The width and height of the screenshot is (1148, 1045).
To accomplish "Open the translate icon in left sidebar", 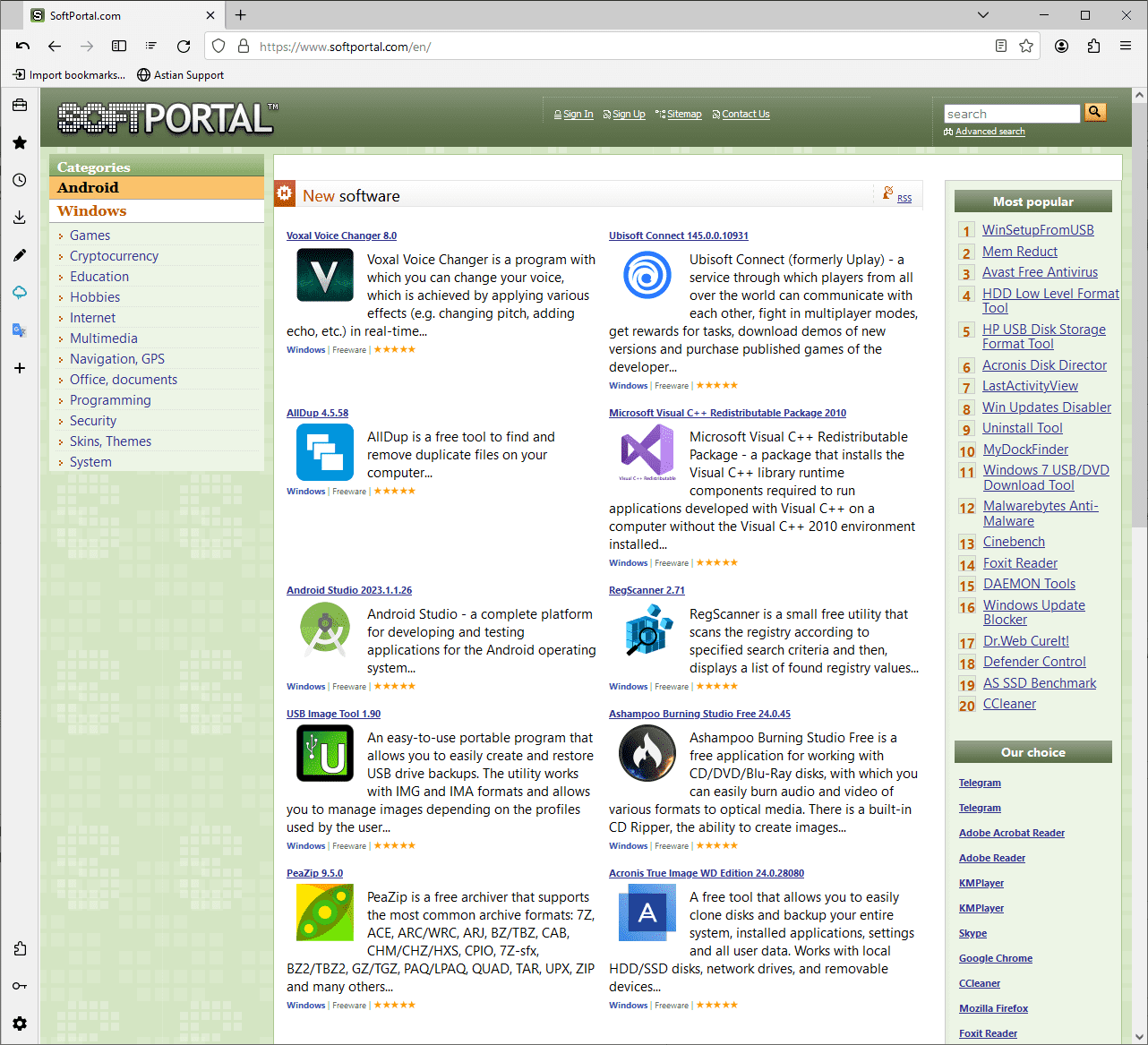I will pos(20,330).
